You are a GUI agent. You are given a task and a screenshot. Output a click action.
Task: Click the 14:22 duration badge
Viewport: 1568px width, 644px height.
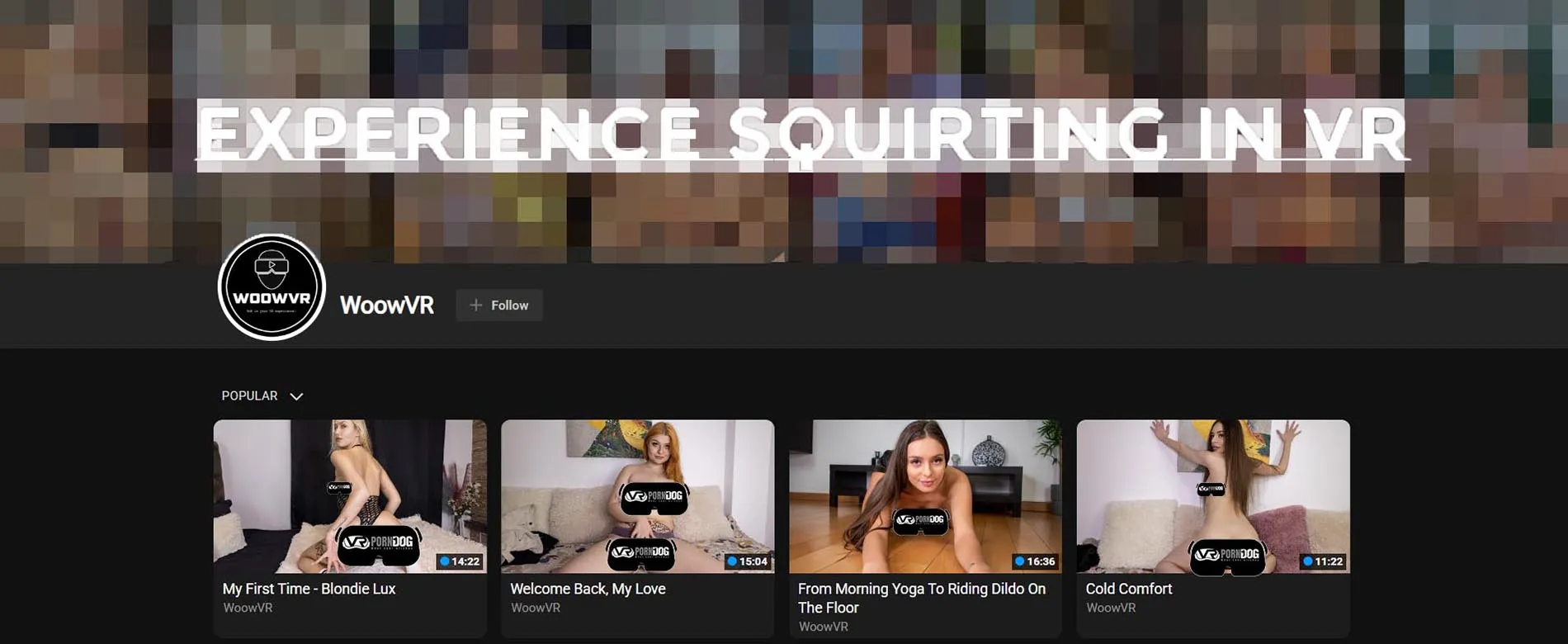(x=460, y=561)
